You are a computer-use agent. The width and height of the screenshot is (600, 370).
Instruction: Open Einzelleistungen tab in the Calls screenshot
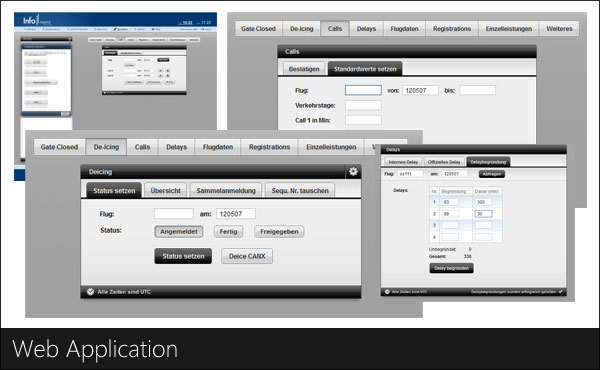coord(509,29)
